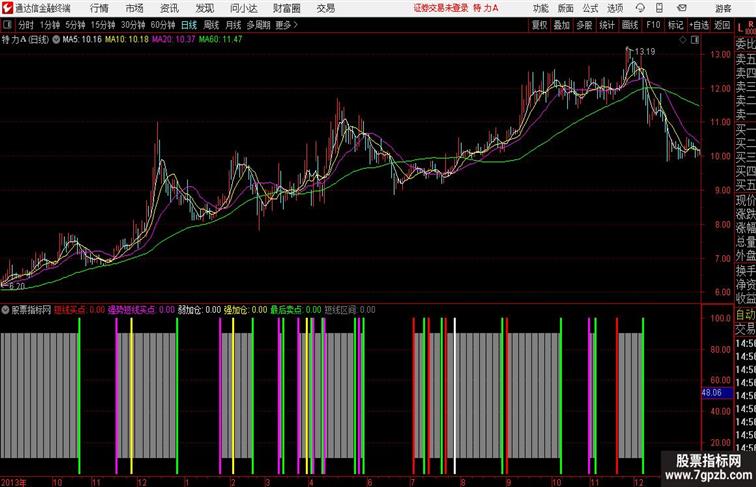The height and width of the screenshot is (487, 756).
Task: Open the 公式 menu
Action: pos(590,8)
